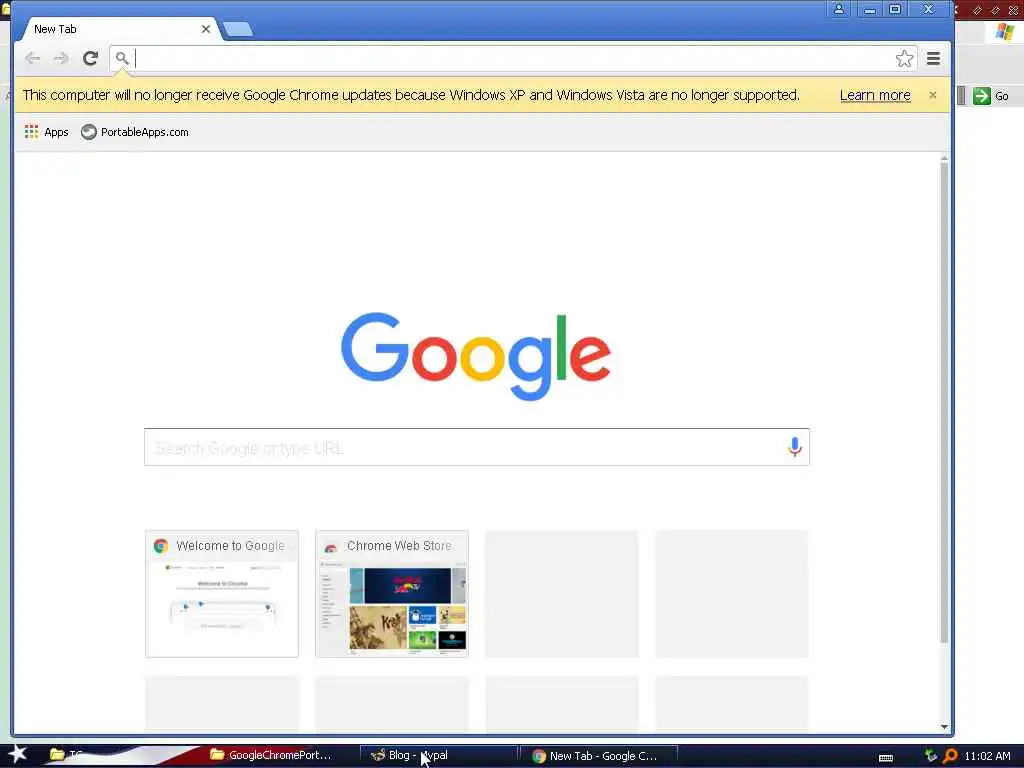
Task: Focus the address bar
Action: pyautogui.click(x=513, y=59)
